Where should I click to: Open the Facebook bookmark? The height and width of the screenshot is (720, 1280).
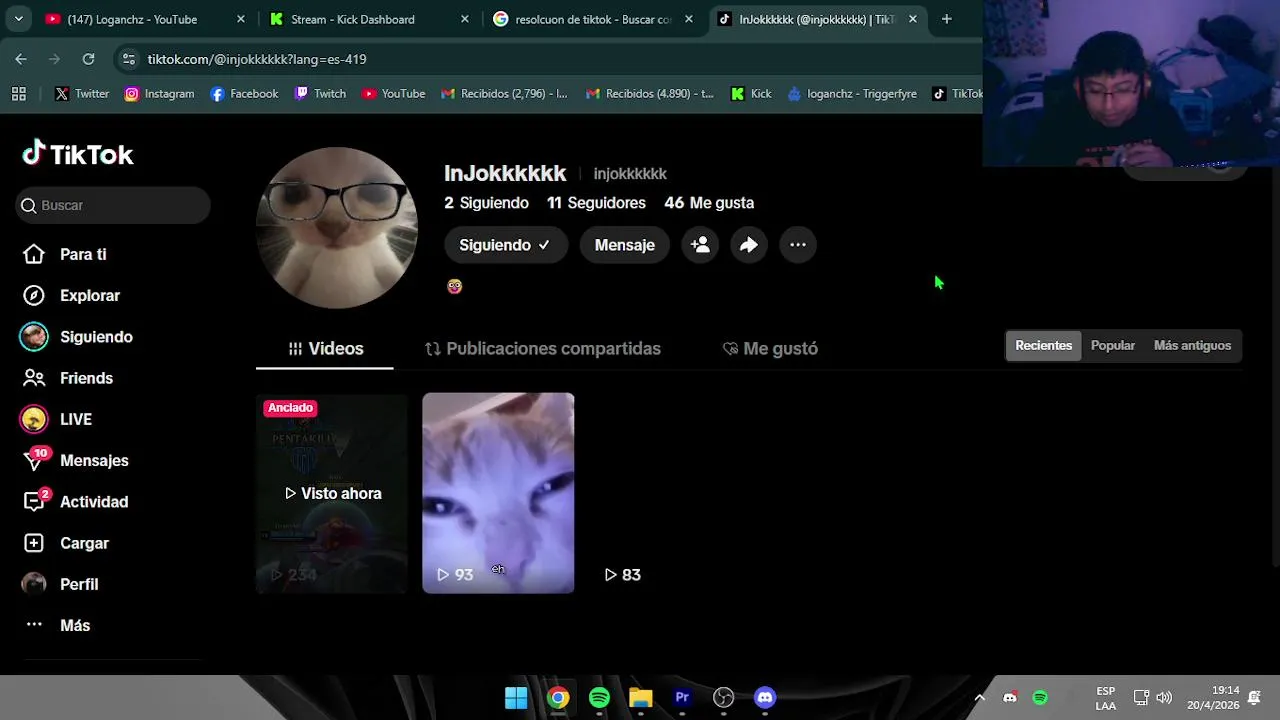244,93
